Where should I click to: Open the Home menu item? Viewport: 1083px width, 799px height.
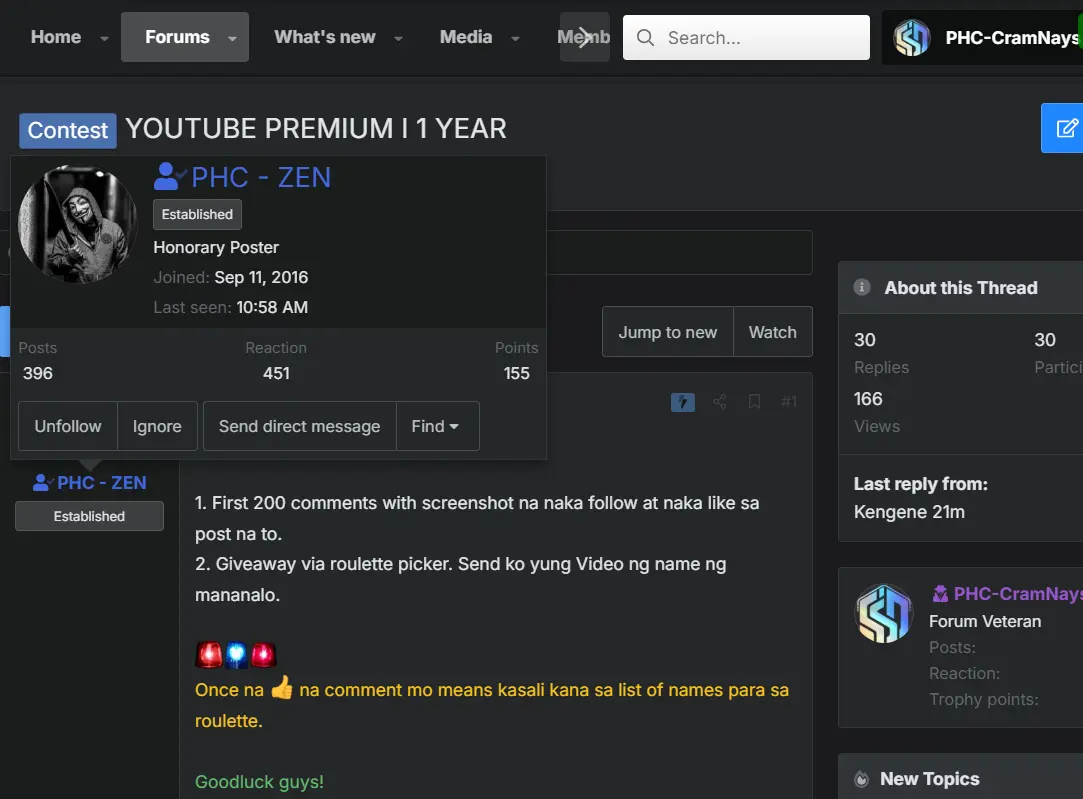point(56,37)
